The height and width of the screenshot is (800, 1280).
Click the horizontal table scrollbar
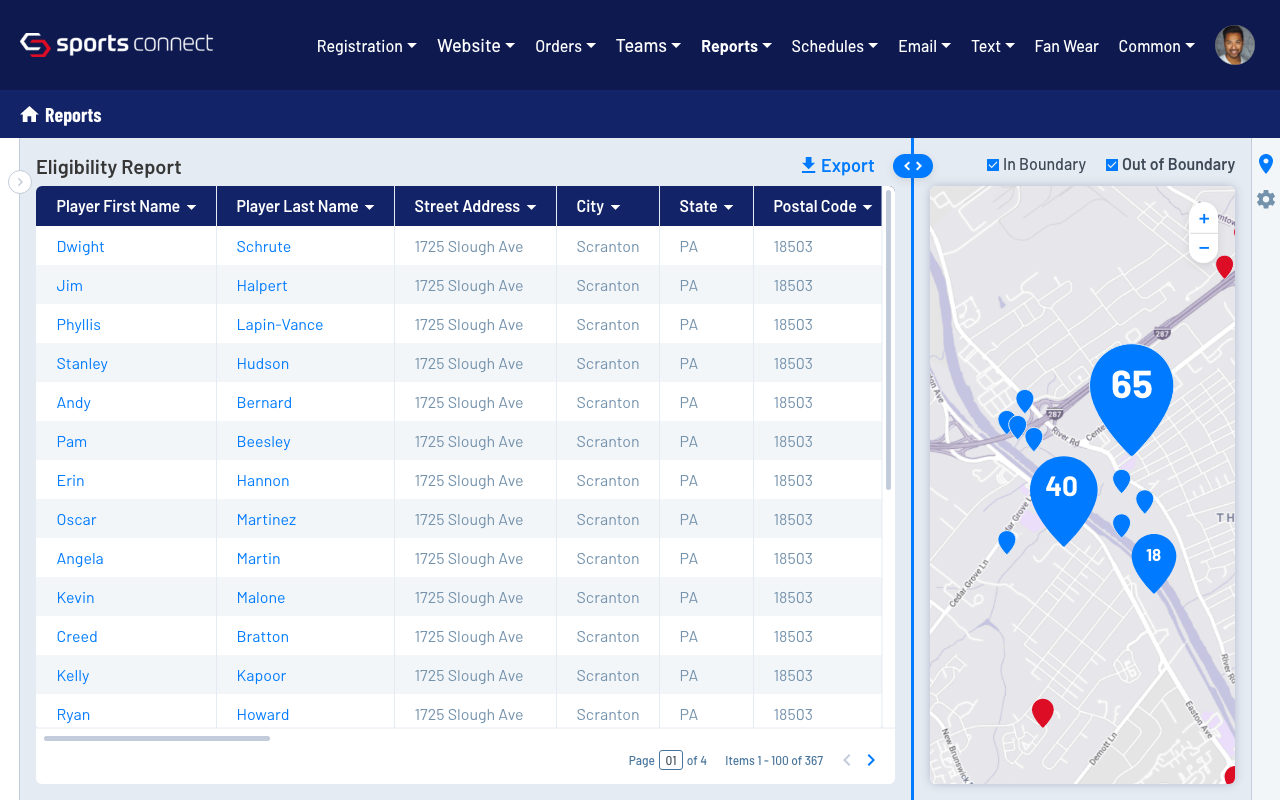point(157,739)
